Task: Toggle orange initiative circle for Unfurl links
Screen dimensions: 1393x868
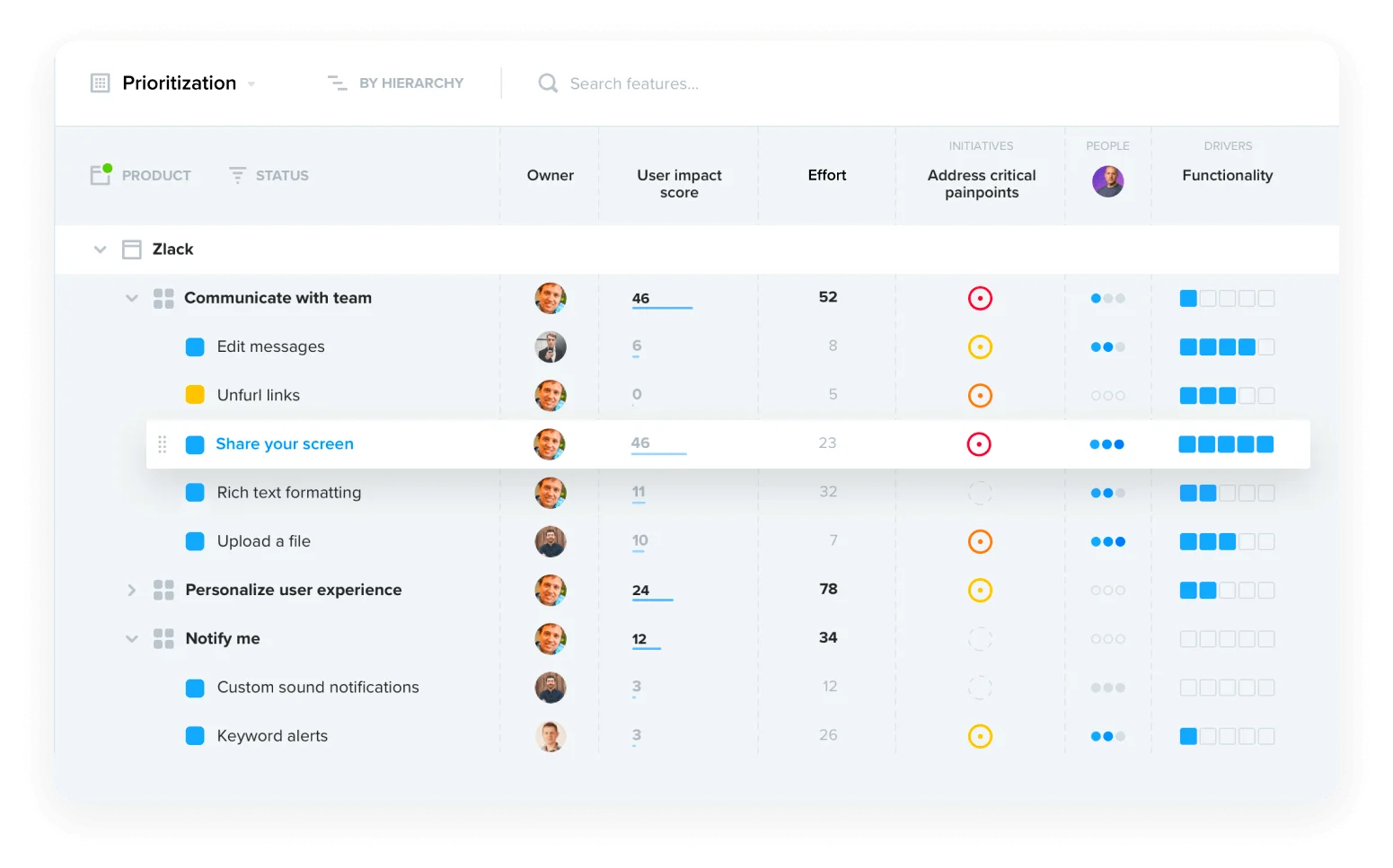Action: click(980, 395)
